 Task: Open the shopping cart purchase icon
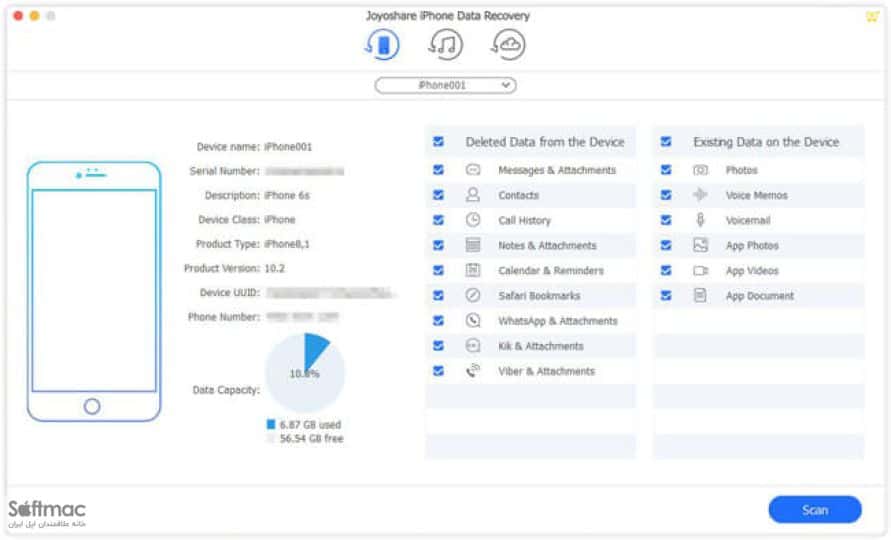[872, 16]
